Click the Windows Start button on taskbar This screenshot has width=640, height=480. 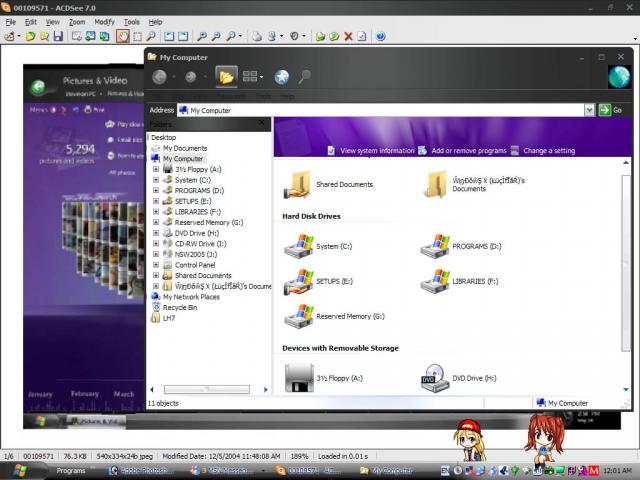20,471
